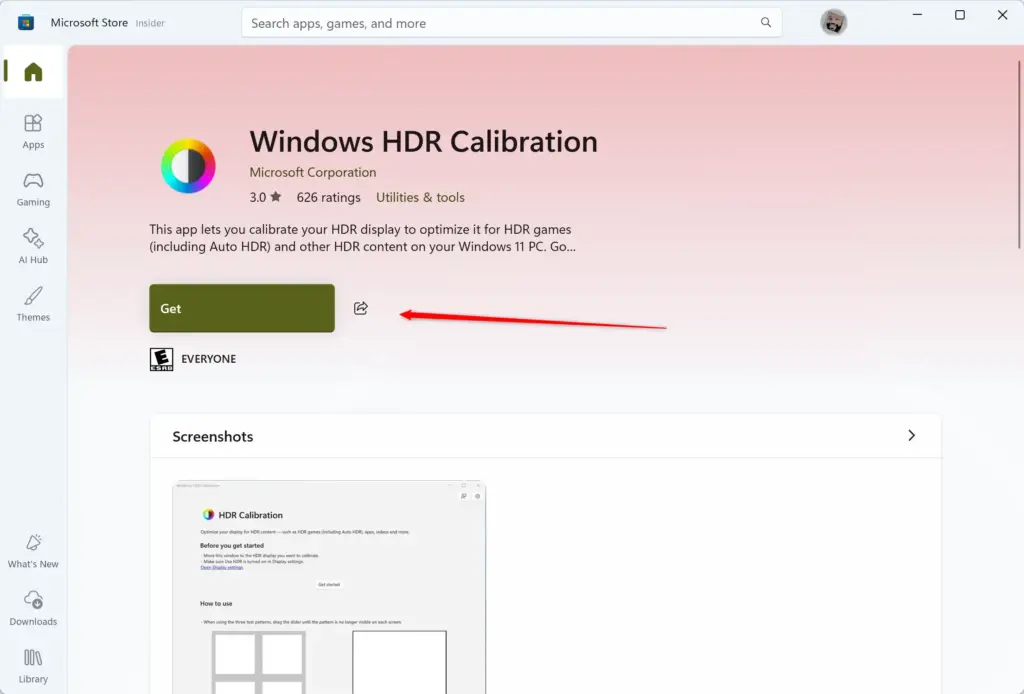The height and width of the screenshot is (694, 1024).
Task: Open the Utilities & tools category link
Action: click(x=420, y=197)
